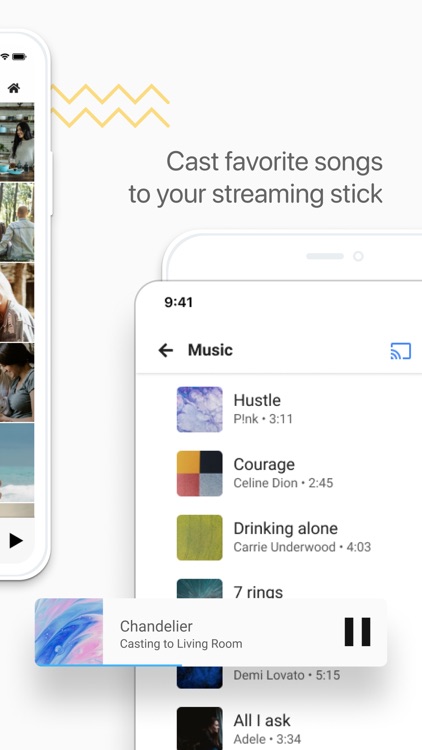Tap 'Casting to Living Room' status text

(181, 644)
